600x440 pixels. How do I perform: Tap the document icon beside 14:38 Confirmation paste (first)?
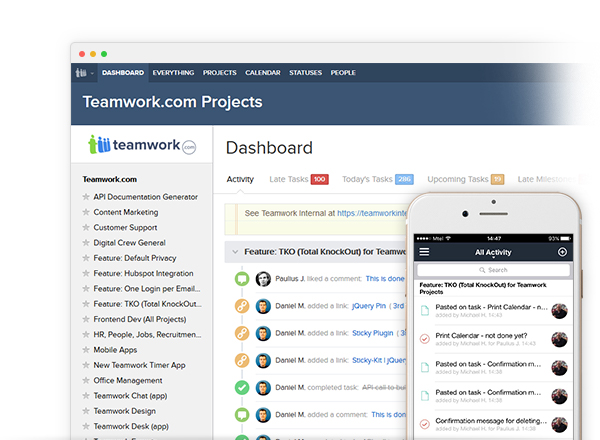pyautogui.click(x=425, y=367)
